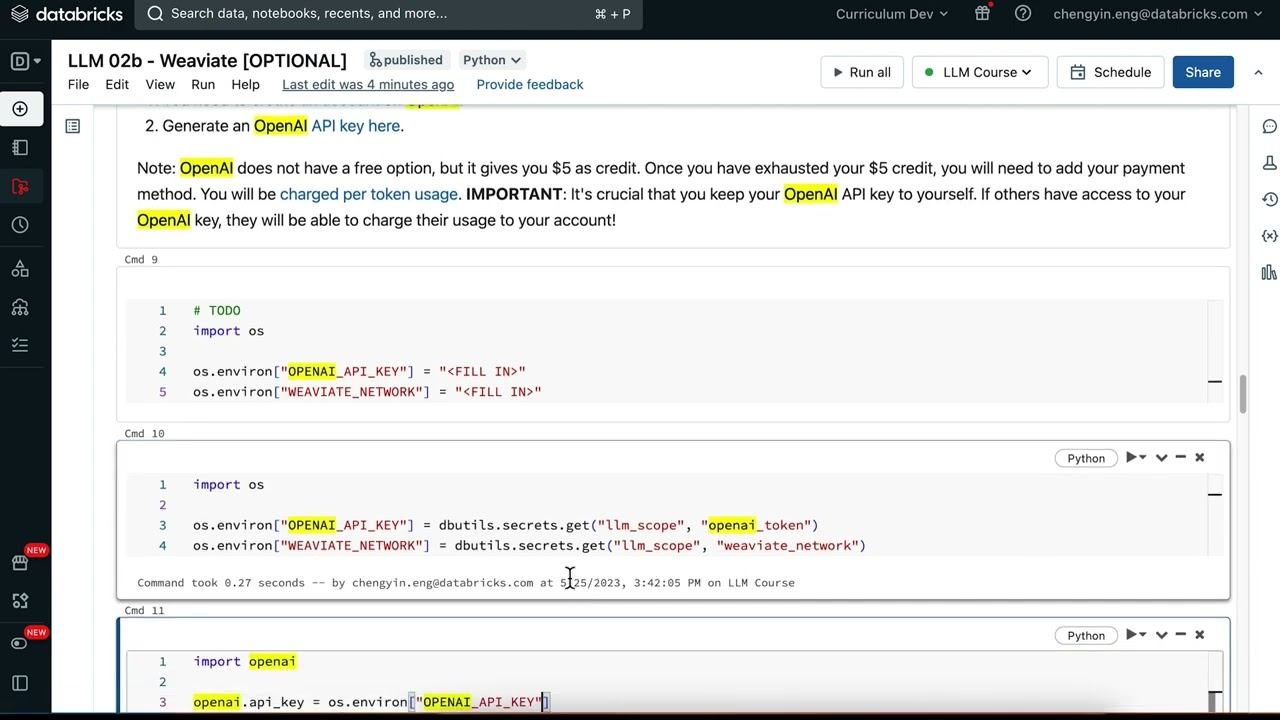
Task: Open the Data shapes icon in sidebar
Action: (x=20, y=268)
